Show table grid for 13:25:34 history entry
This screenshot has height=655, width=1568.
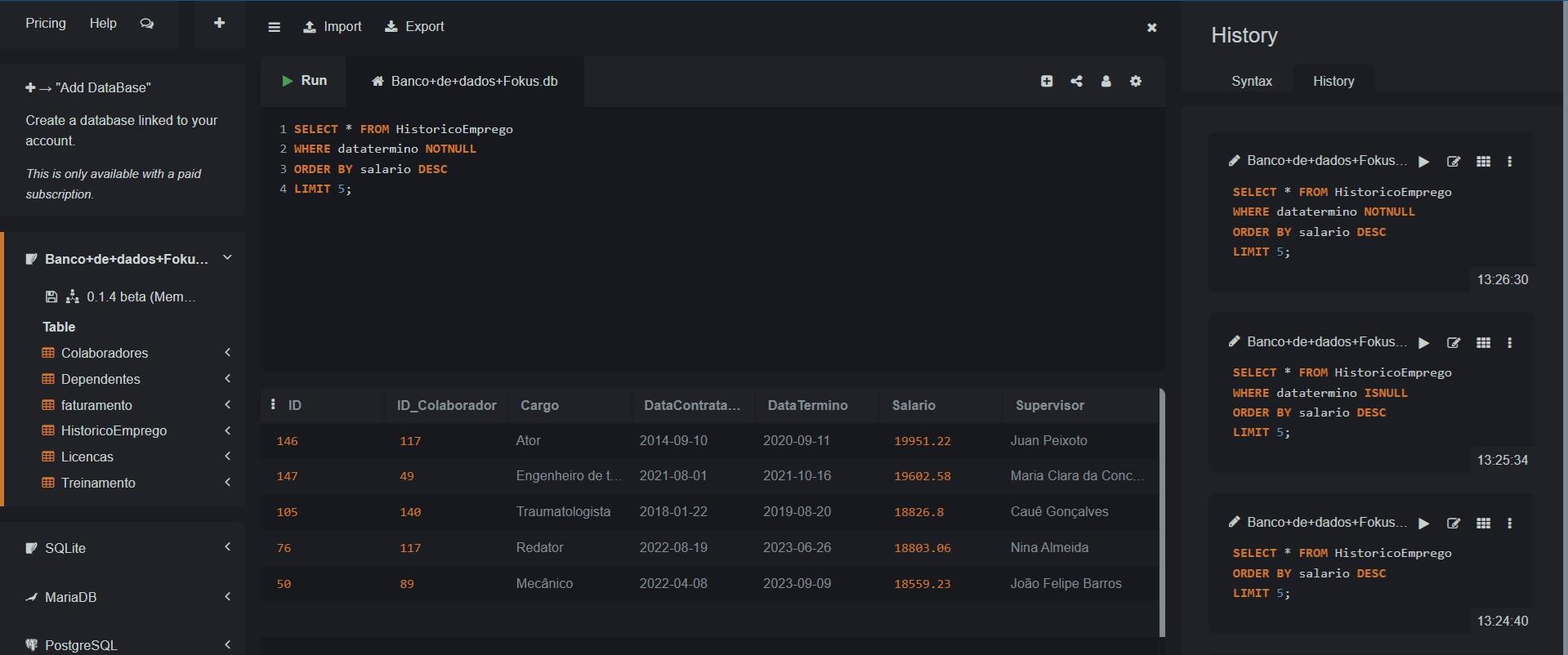[1484, 343]
